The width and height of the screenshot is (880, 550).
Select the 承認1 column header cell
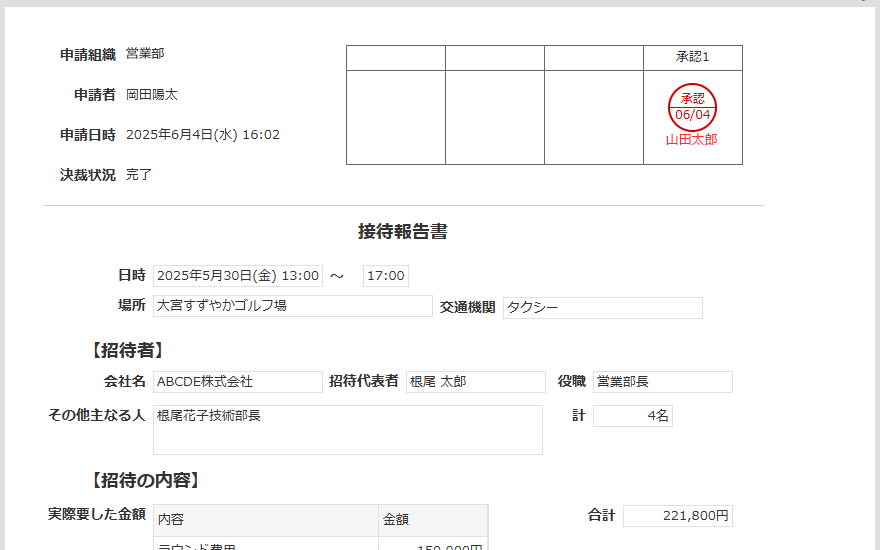click(x=692, y=58)
